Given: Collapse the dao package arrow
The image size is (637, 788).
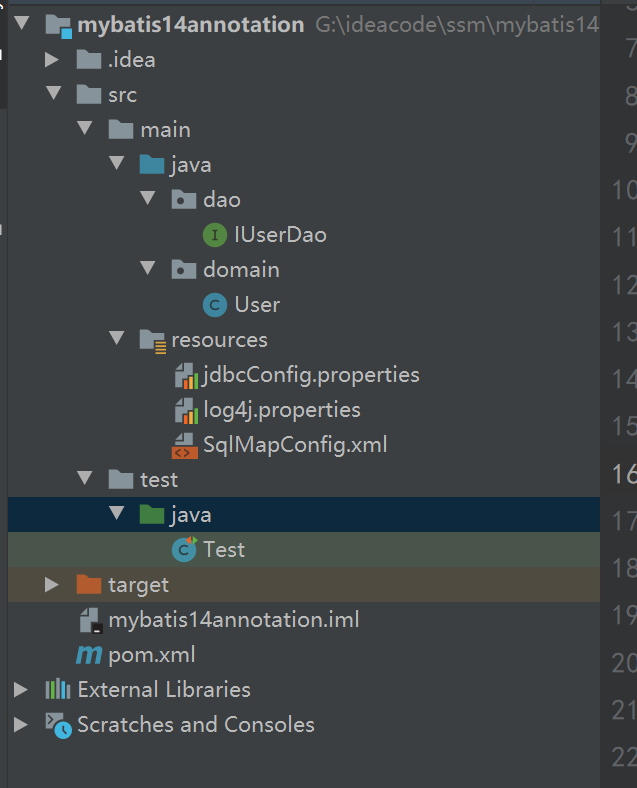Looking at the screenshot, I should tap(148, 200).
